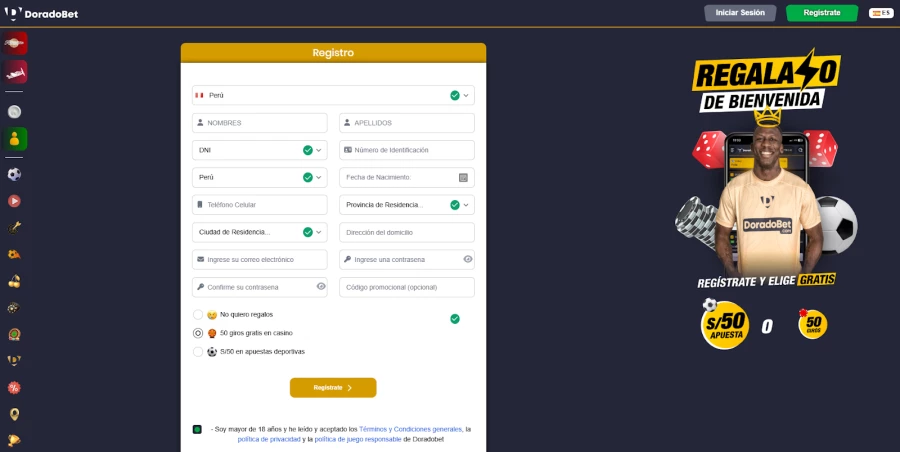Open the top red game icon in sidebar
The width and height of the screenshot is (900, 452).
tap(14, 43)
